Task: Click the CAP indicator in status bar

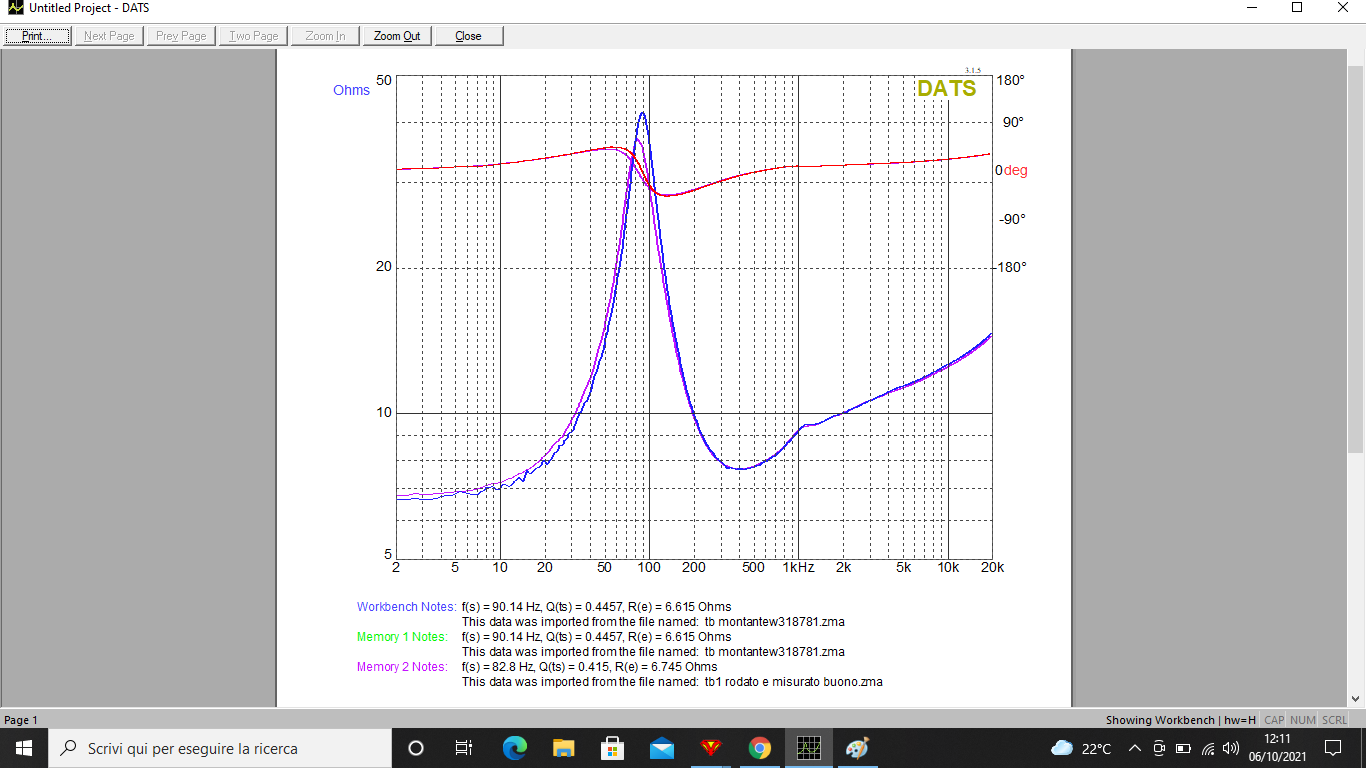Action: coord(1274,720)
